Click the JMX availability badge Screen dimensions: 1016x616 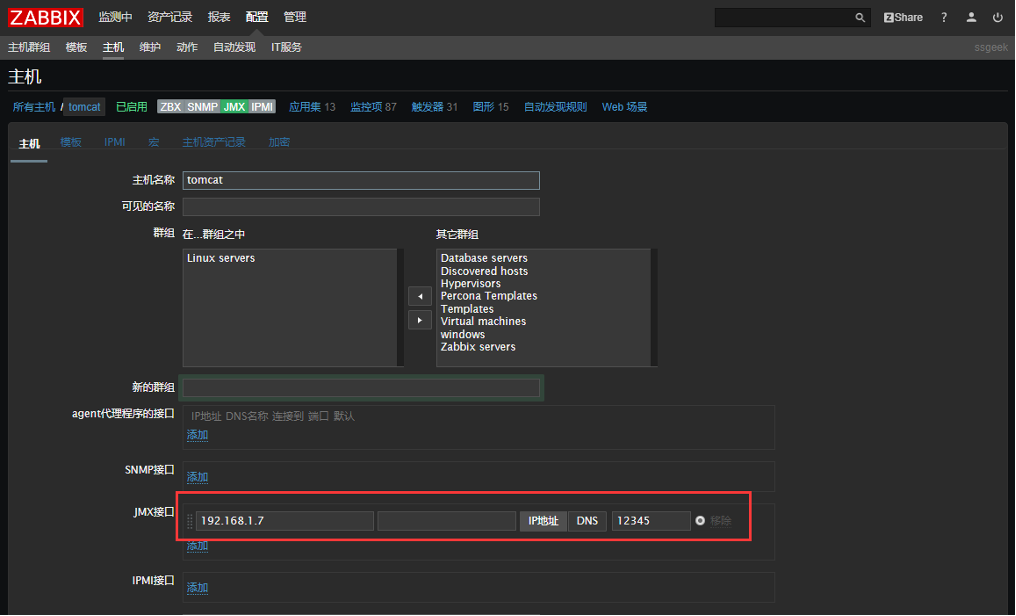coord(234,107)
